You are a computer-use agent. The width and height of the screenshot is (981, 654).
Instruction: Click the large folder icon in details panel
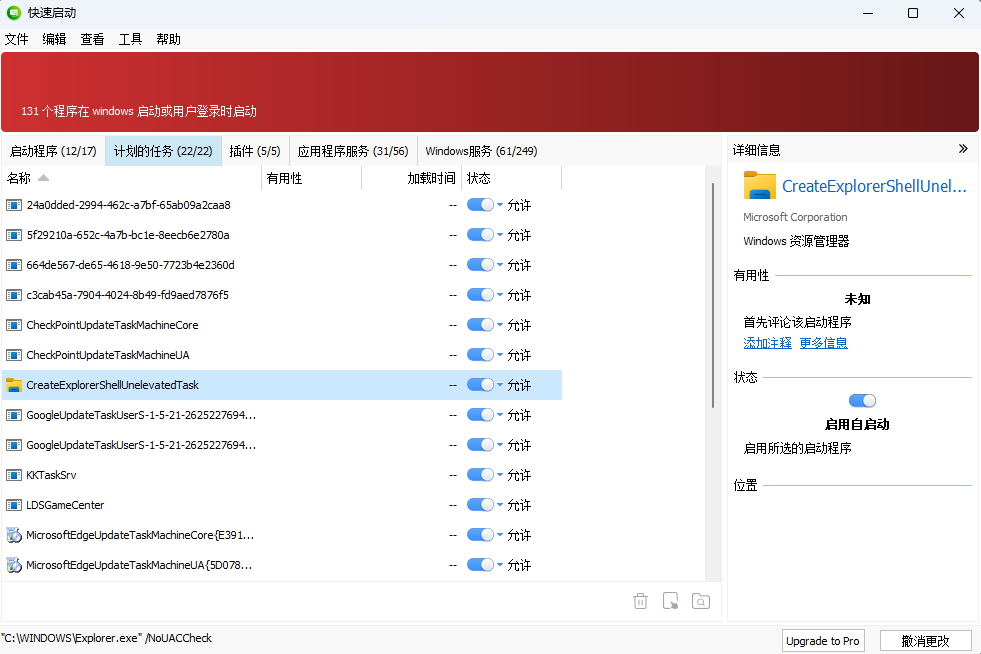pyautogui.click(x=760, y=186)
